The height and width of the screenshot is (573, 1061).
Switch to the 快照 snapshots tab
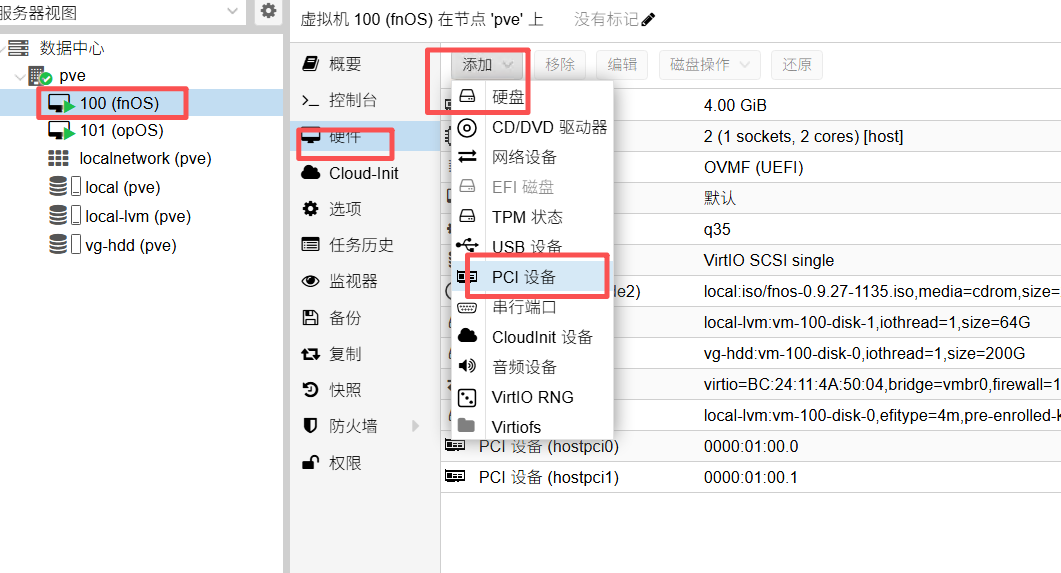(x=345, y=390)
